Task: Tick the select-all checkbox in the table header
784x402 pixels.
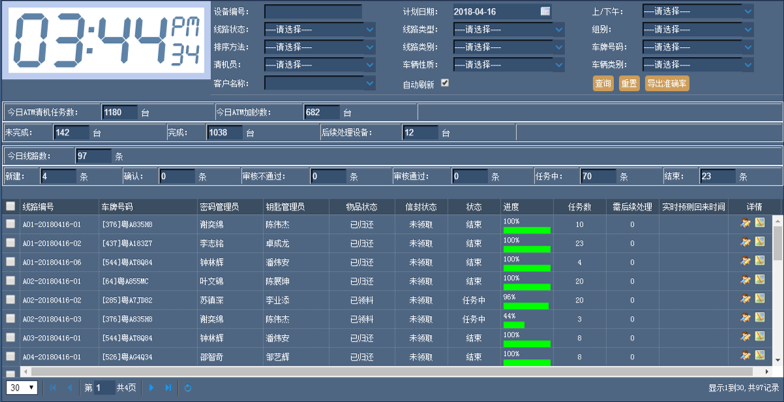Action: click(11, 206)
